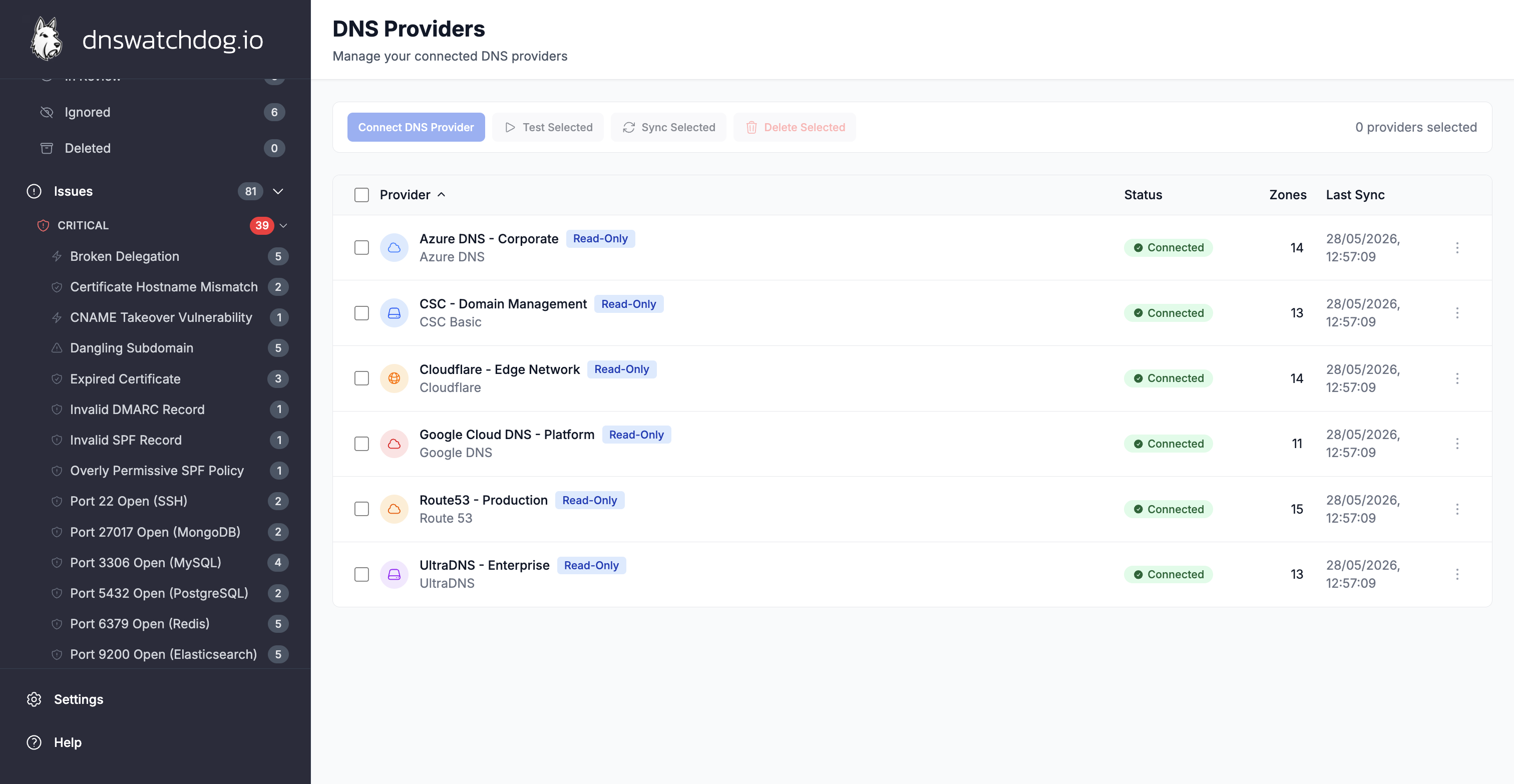Click the '0 providers selected' text
This screenshot has width=1514, height=784.
click(1415, 127)
